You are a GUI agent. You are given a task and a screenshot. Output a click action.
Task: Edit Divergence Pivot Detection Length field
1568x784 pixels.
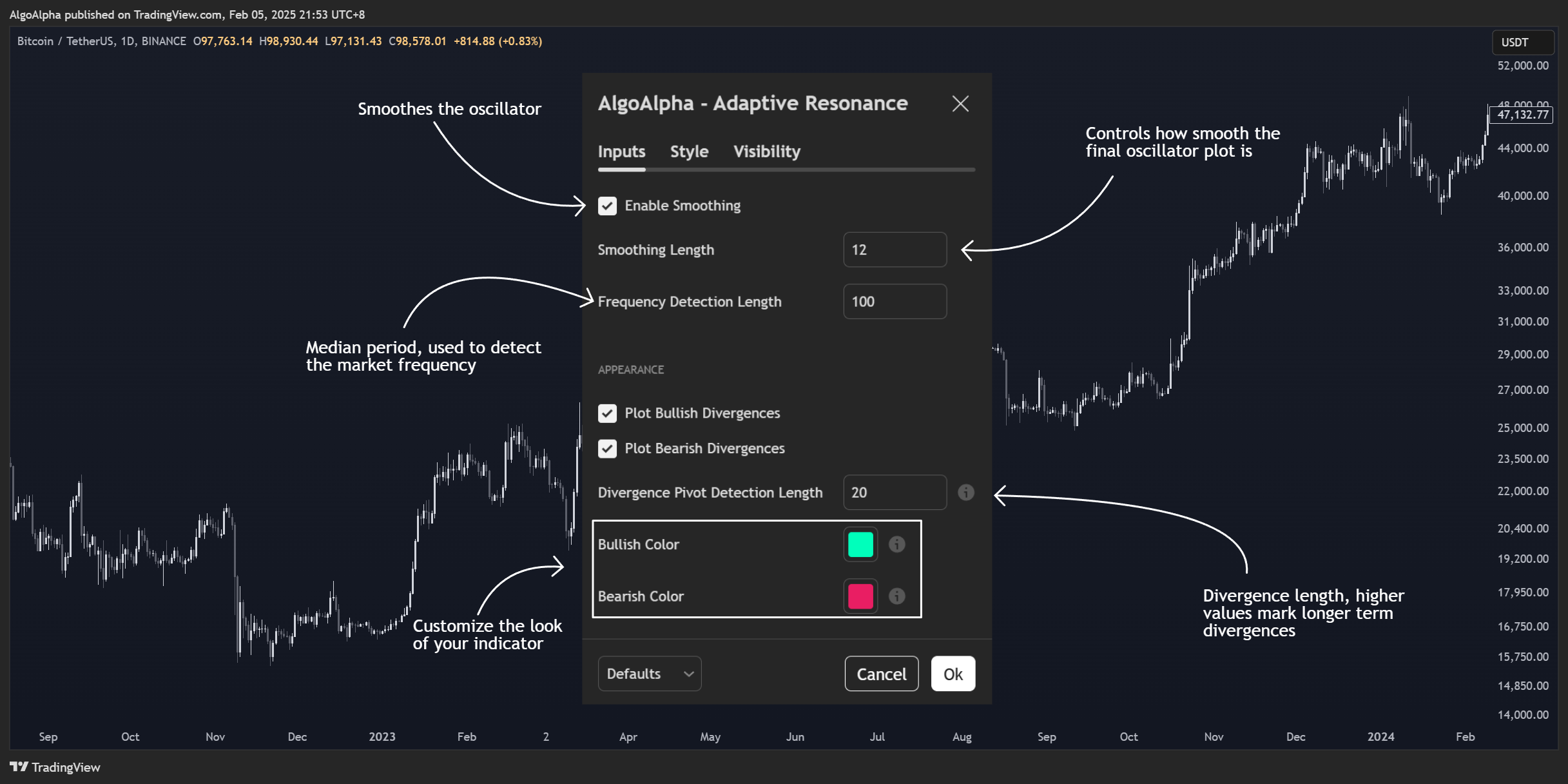click(x=895, y=493)
